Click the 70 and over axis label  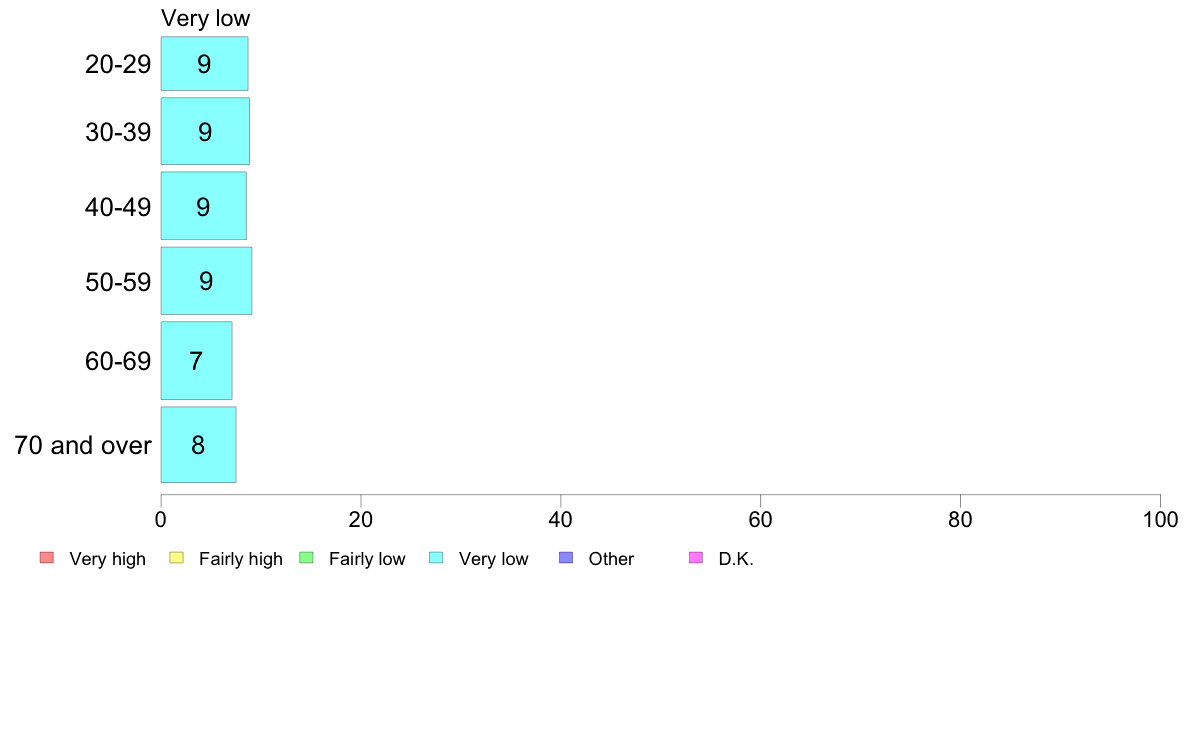(x=83, y=445)
